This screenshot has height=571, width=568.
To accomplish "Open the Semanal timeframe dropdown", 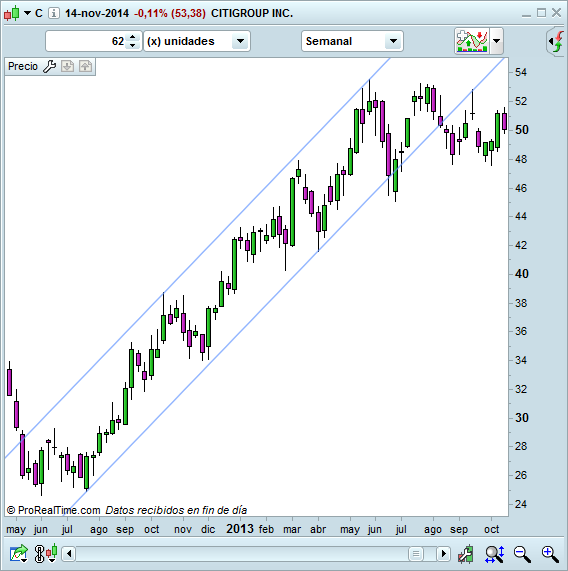I will pos(352,41).
